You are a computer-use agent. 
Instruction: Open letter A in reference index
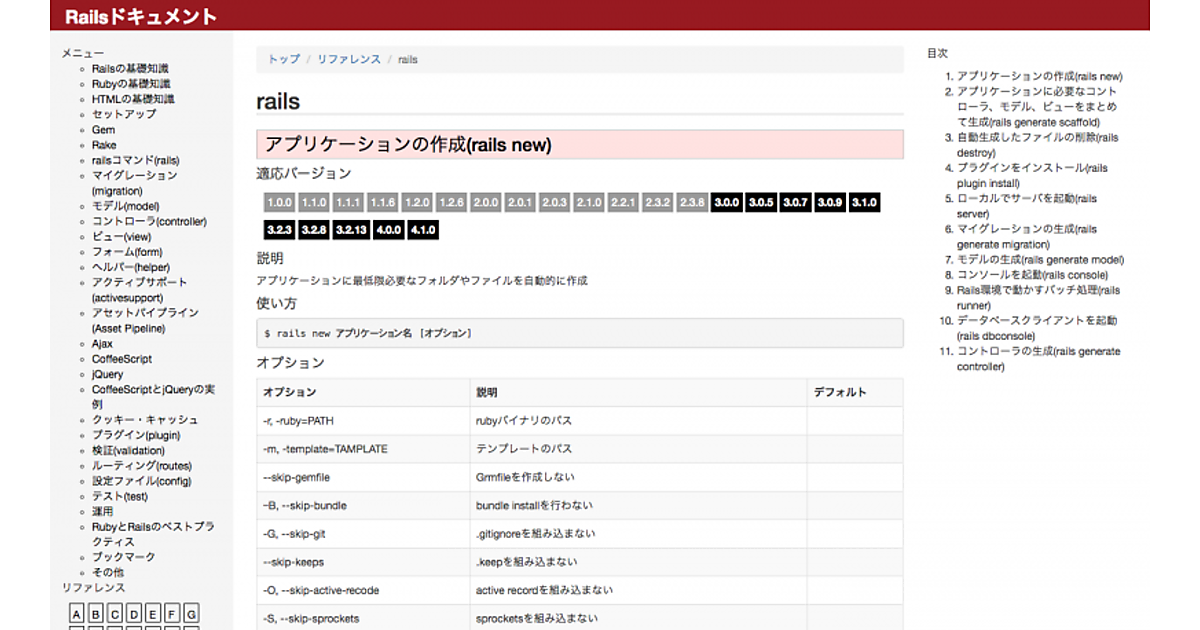pyautogui.click(x=77, y=613)
